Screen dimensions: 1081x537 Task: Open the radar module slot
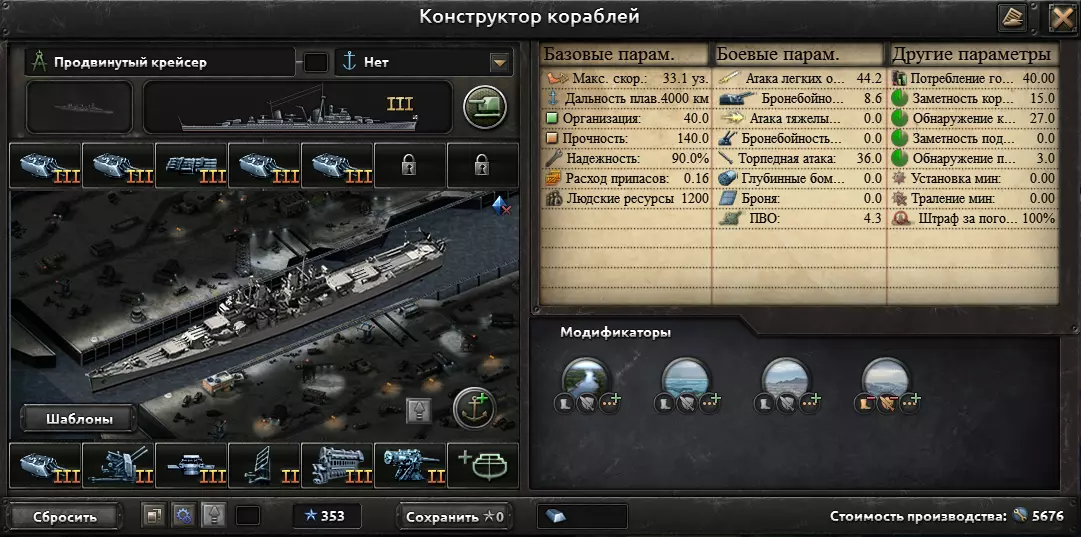[x=263, y=465]
